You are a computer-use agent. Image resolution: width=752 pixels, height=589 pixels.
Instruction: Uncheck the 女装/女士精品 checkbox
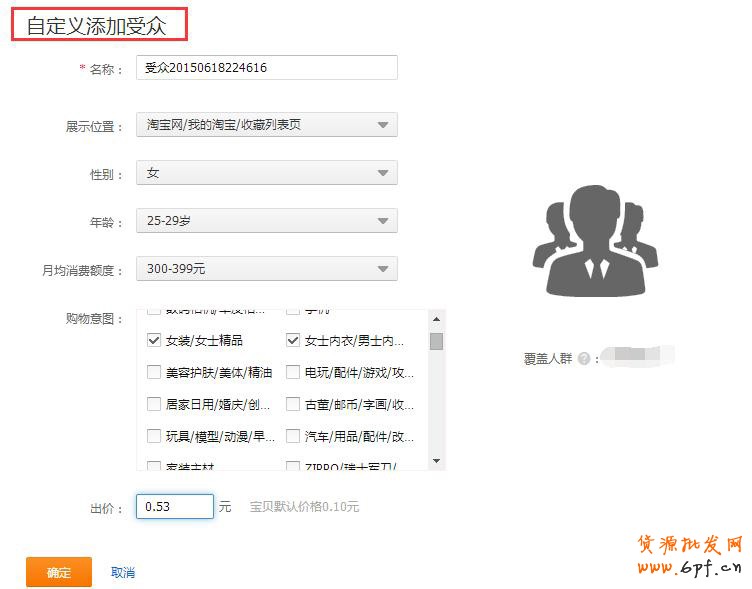pyautogui.click(x=154, y=340)
